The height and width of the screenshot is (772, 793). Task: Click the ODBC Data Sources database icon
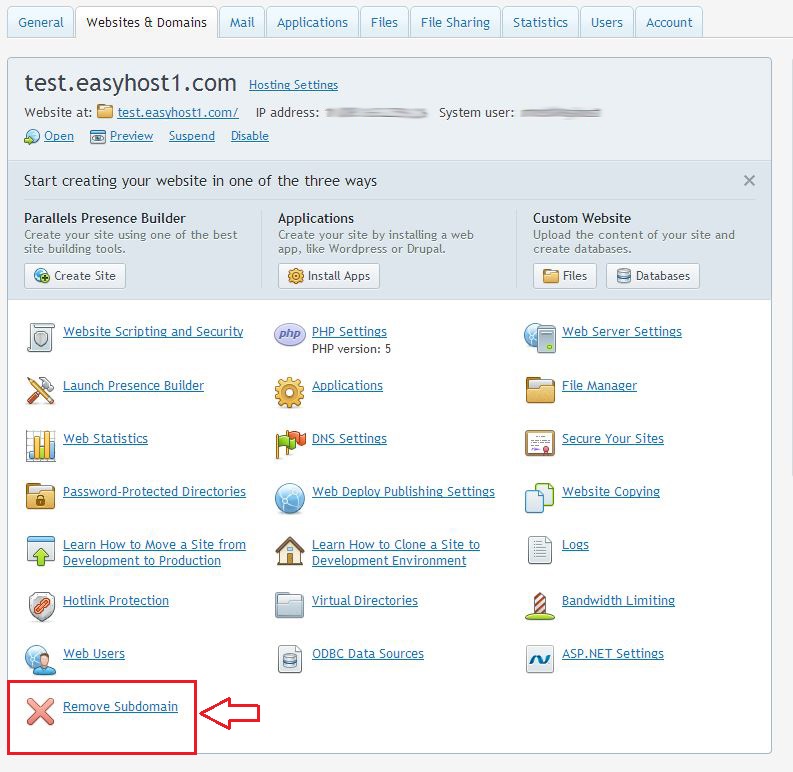point(290,659)
